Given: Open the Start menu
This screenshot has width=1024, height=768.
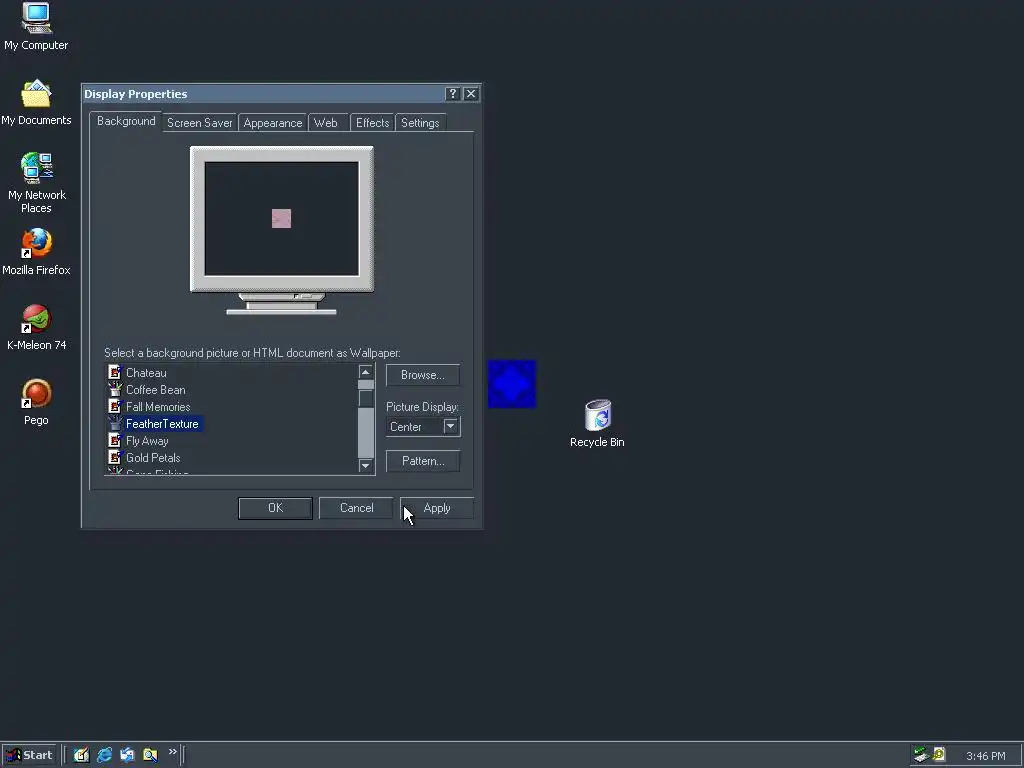Looking at the screenshot, I should (x=30, y=755).
